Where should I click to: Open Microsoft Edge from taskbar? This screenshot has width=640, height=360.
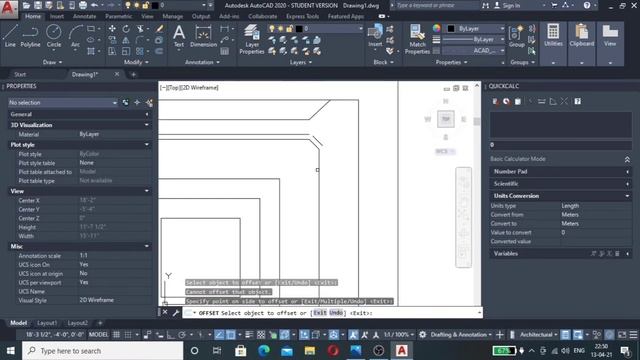pos(264,351)
